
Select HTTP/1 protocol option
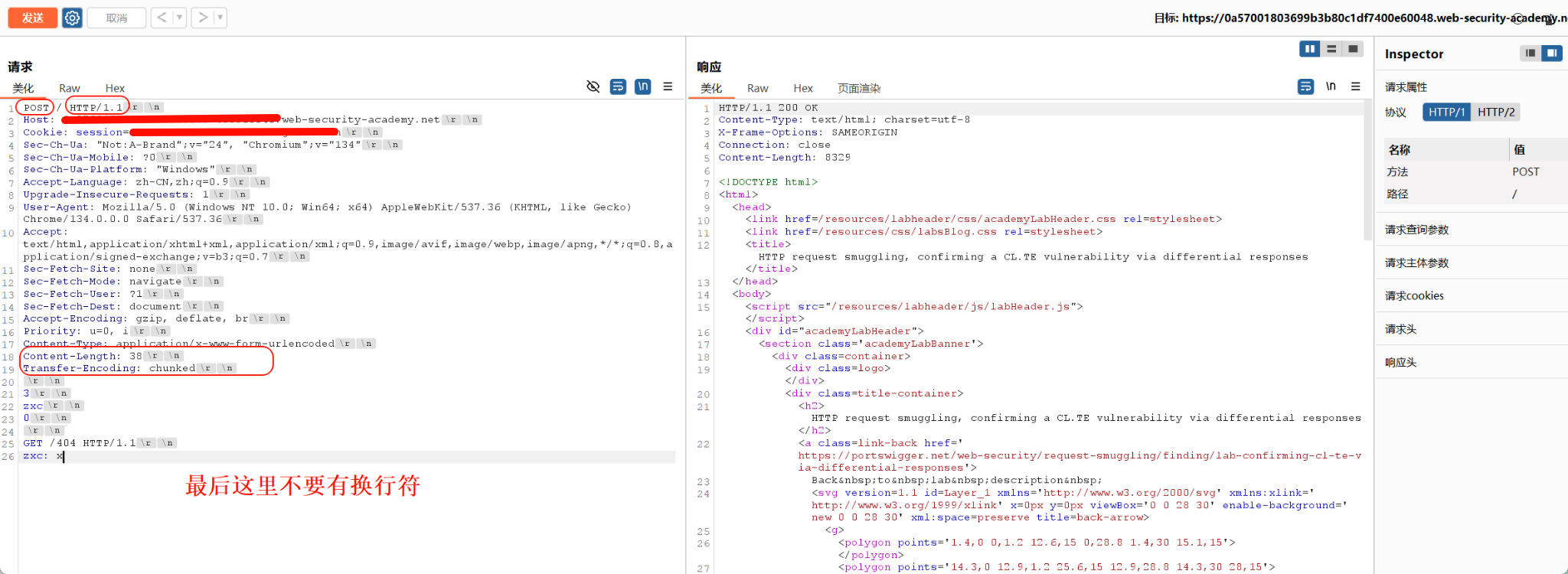point(1446,112)
